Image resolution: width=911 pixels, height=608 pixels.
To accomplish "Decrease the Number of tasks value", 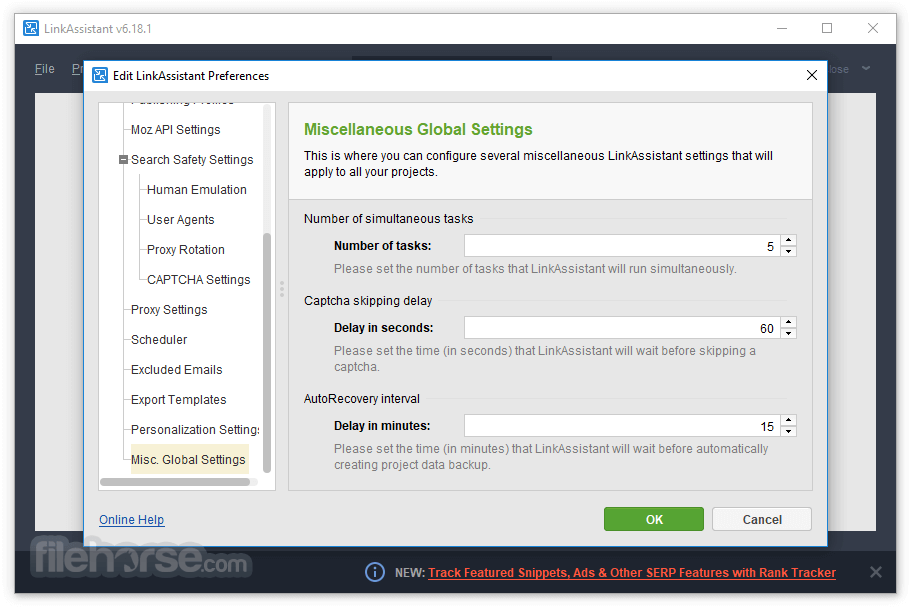I will coord(788,251).
